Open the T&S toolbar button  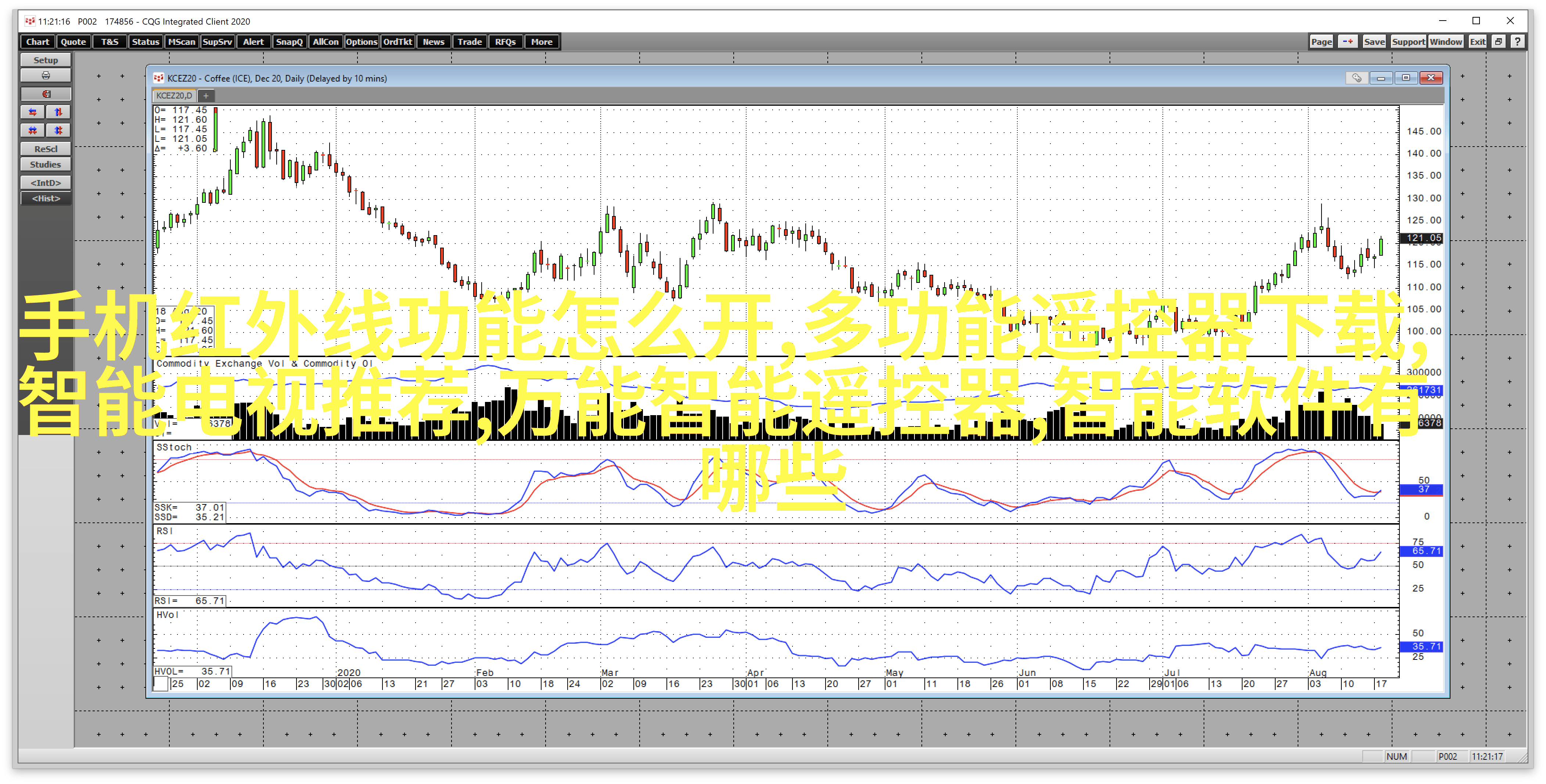tap(110, 42)
